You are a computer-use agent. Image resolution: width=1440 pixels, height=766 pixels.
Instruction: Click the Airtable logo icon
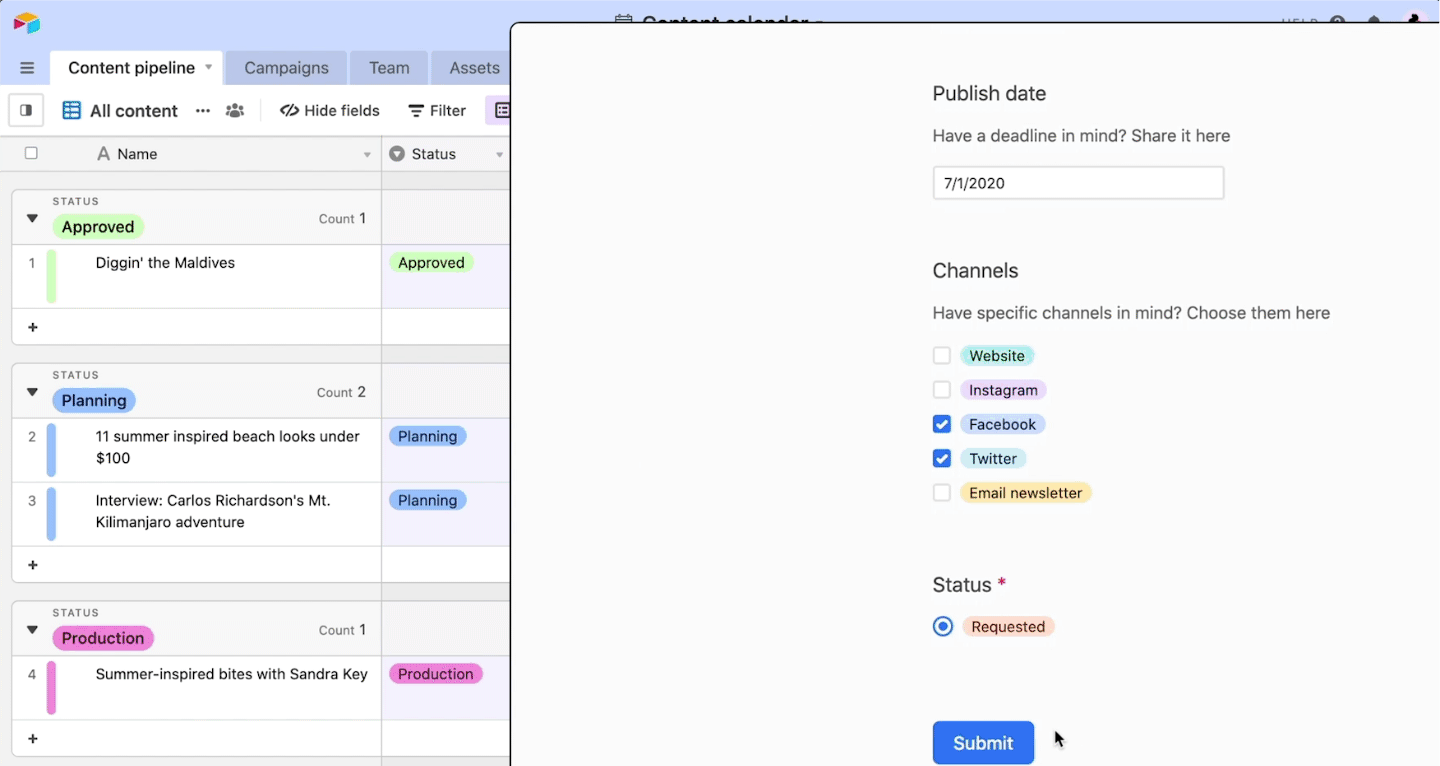(25, 22)
